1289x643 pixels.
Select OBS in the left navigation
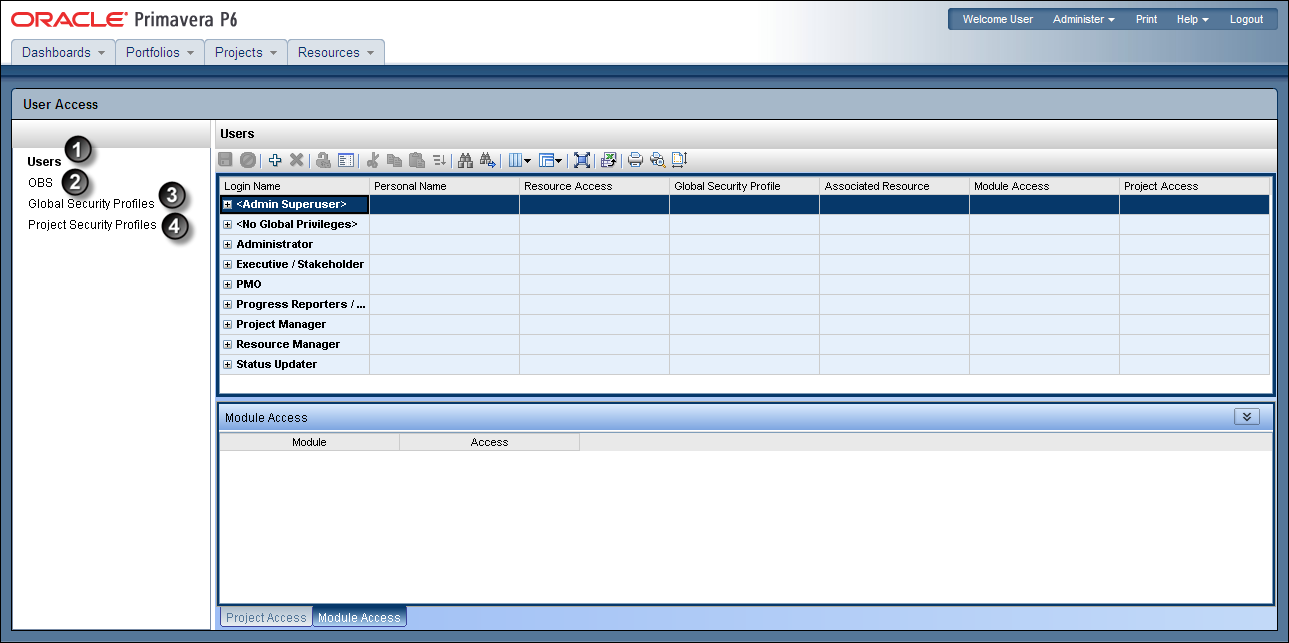pos(40,183)
